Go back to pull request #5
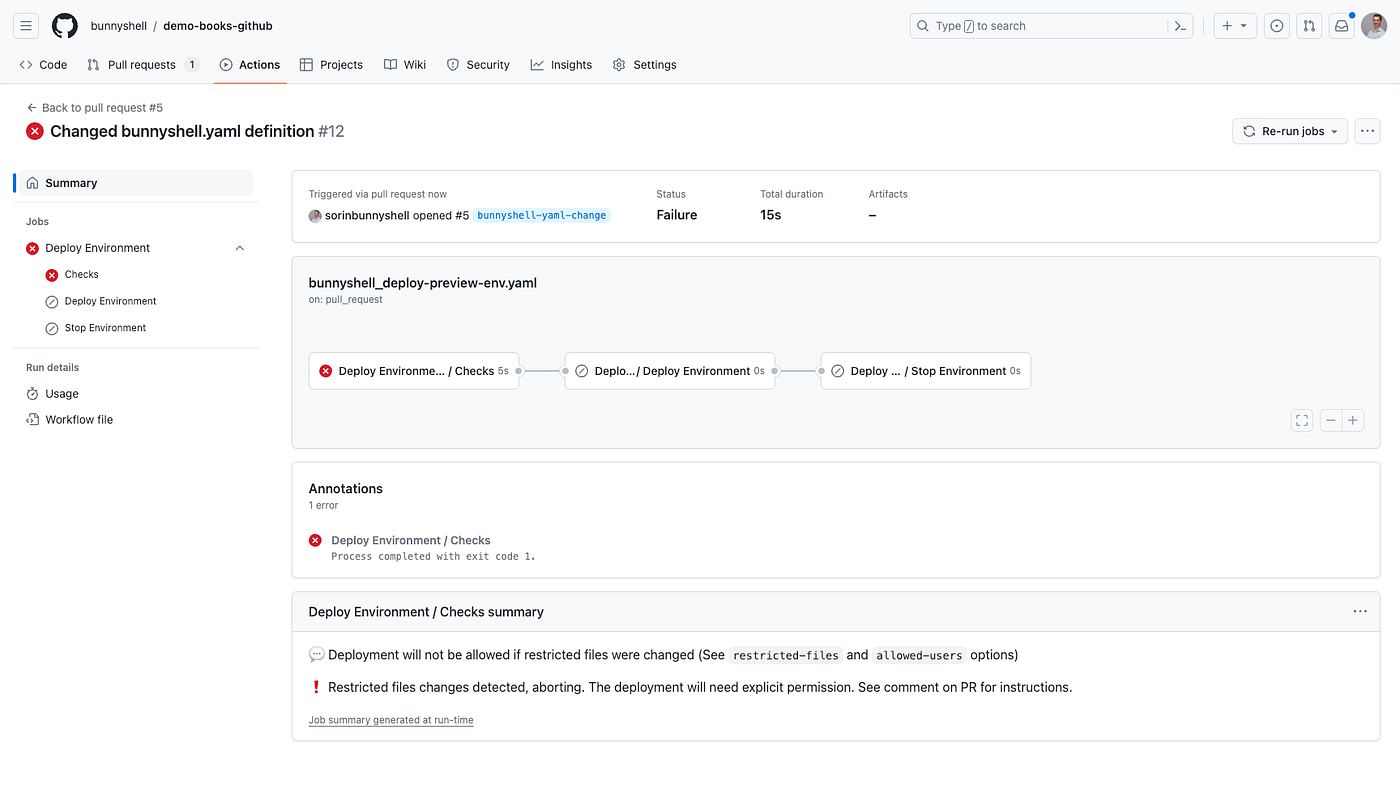The width and height of the screenshot is (1400, 810). [95, 107]
